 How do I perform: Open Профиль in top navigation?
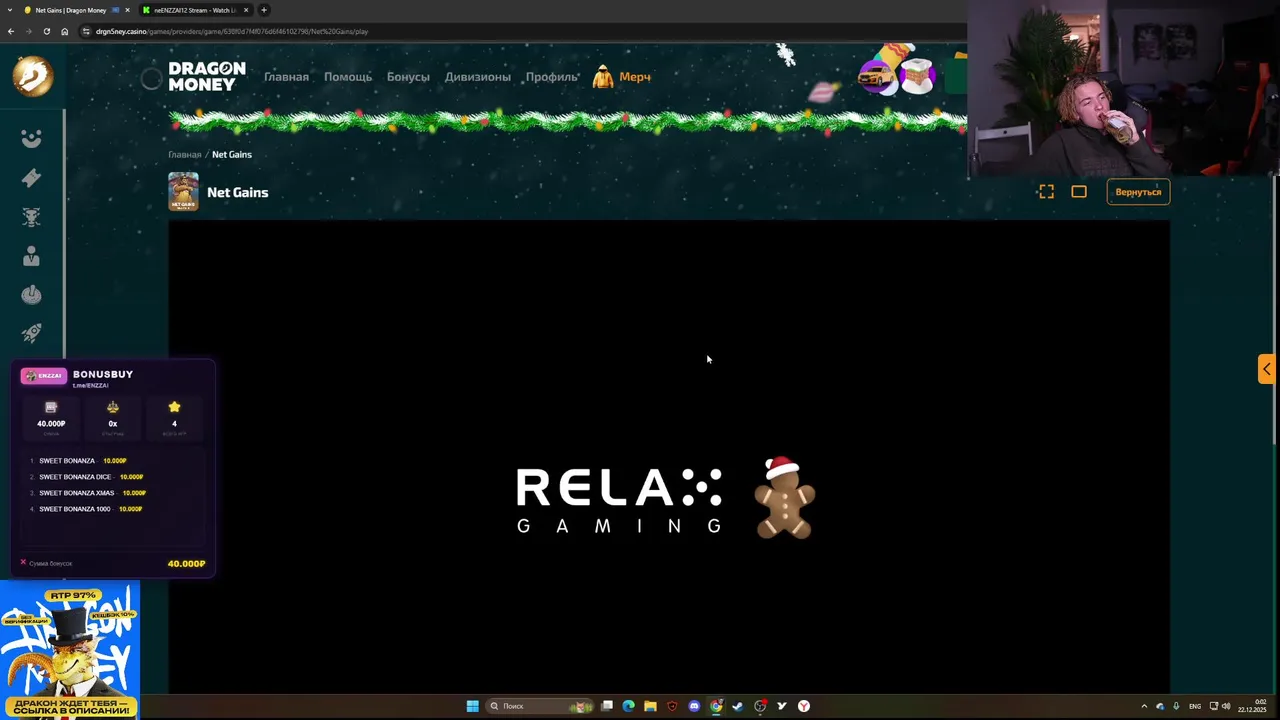pyautogui.click(x=552, y=77)
